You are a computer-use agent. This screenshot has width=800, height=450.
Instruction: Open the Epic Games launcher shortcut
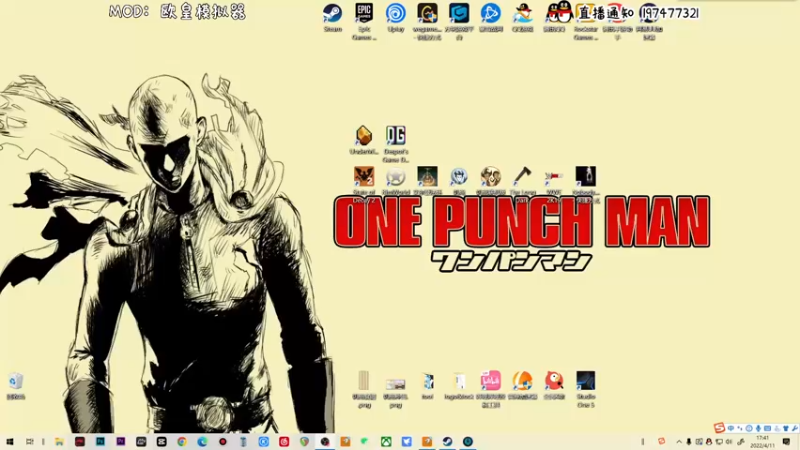364,20
